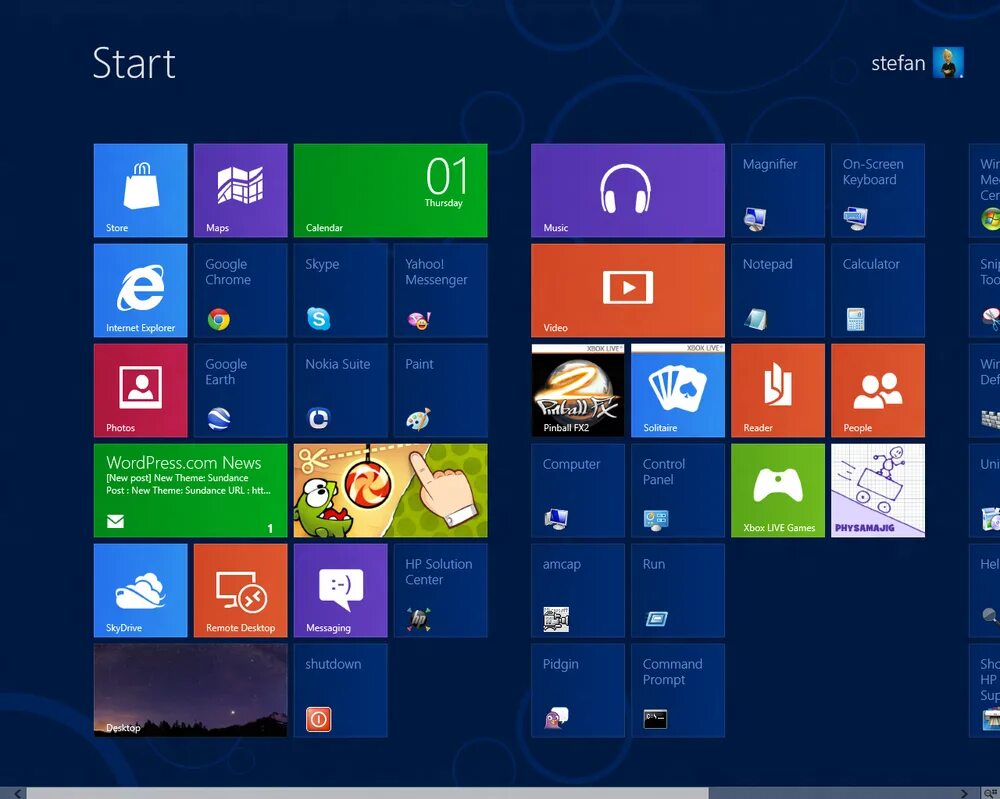The image size is (1000, 799).
Task: Launch the Magnifier tile
Action: point(778,190)
